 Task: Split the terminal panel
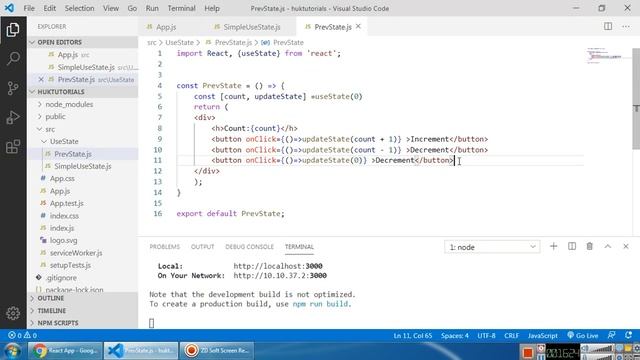coord(572,246)
